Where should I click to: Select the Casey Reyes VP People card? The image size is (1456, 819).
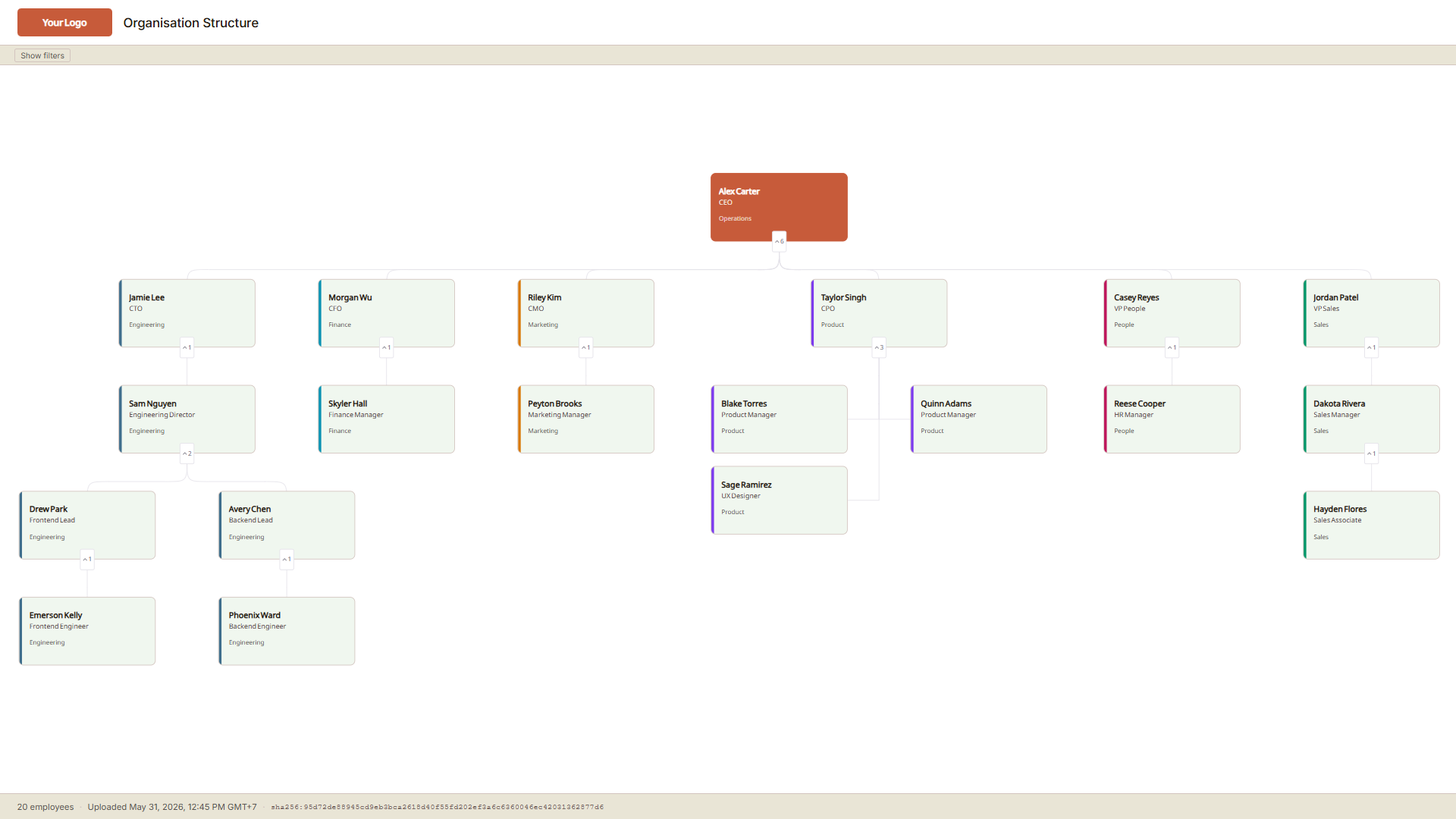tap(1172, 313)
